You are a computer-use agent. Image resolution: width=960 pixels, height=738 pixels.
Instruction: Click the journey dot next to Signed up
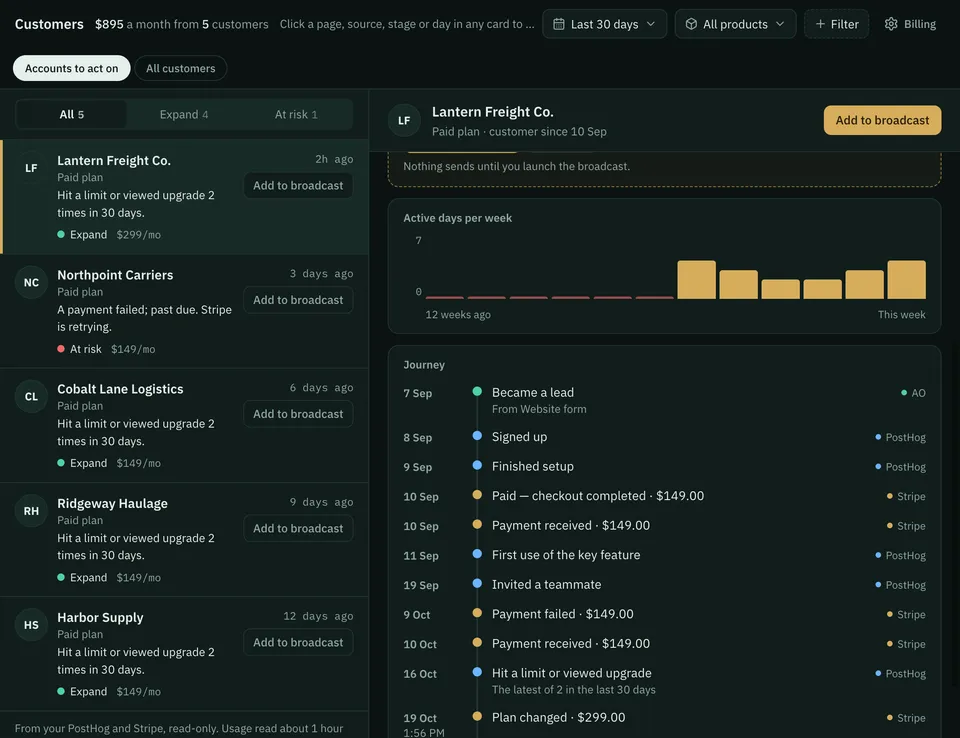point(477,435)
